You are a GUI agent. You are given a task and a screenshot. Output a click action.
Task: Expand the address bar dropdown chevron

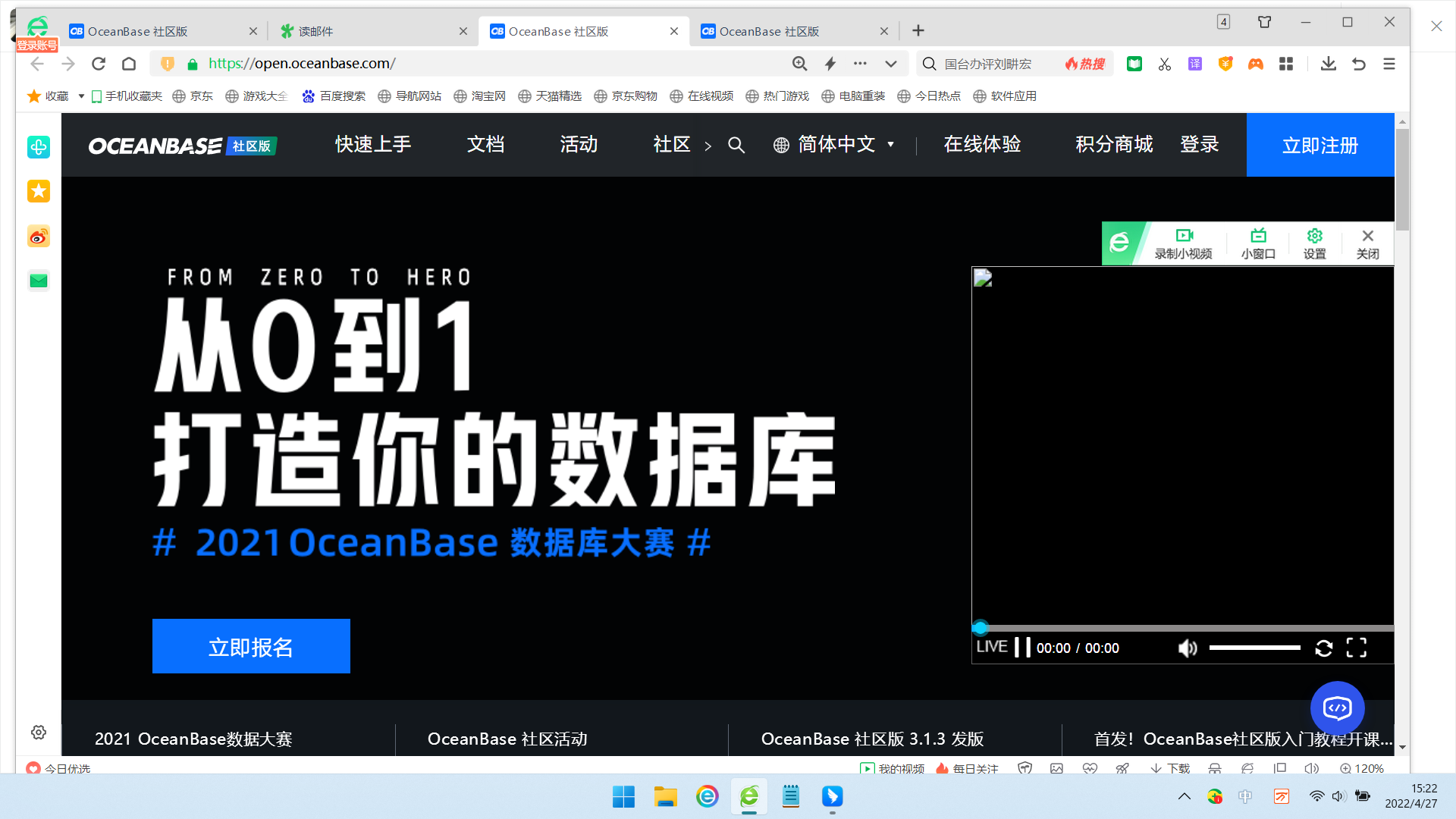coord(891,64)
